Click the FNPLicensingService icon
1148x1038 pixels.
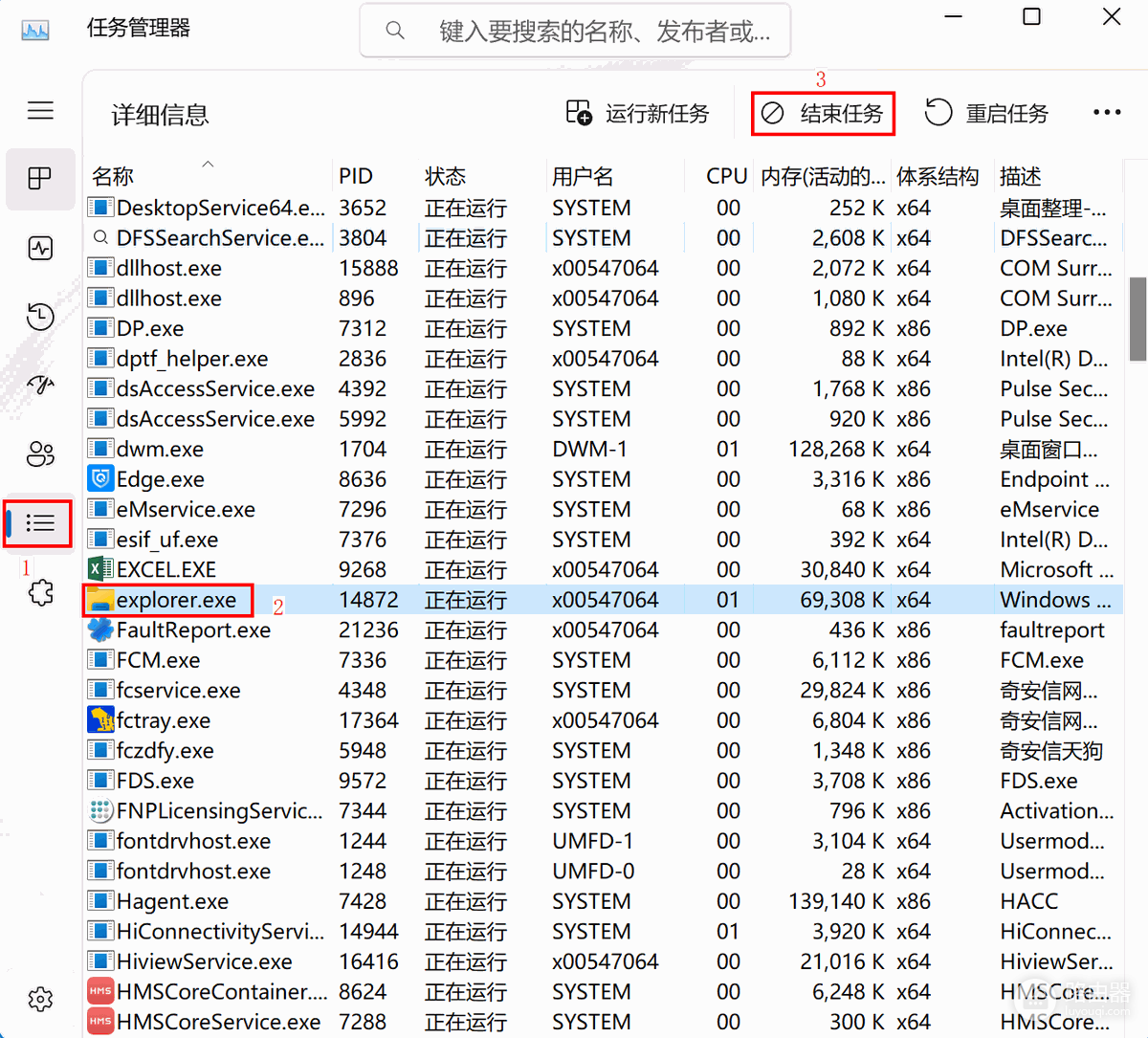[100, 810]
